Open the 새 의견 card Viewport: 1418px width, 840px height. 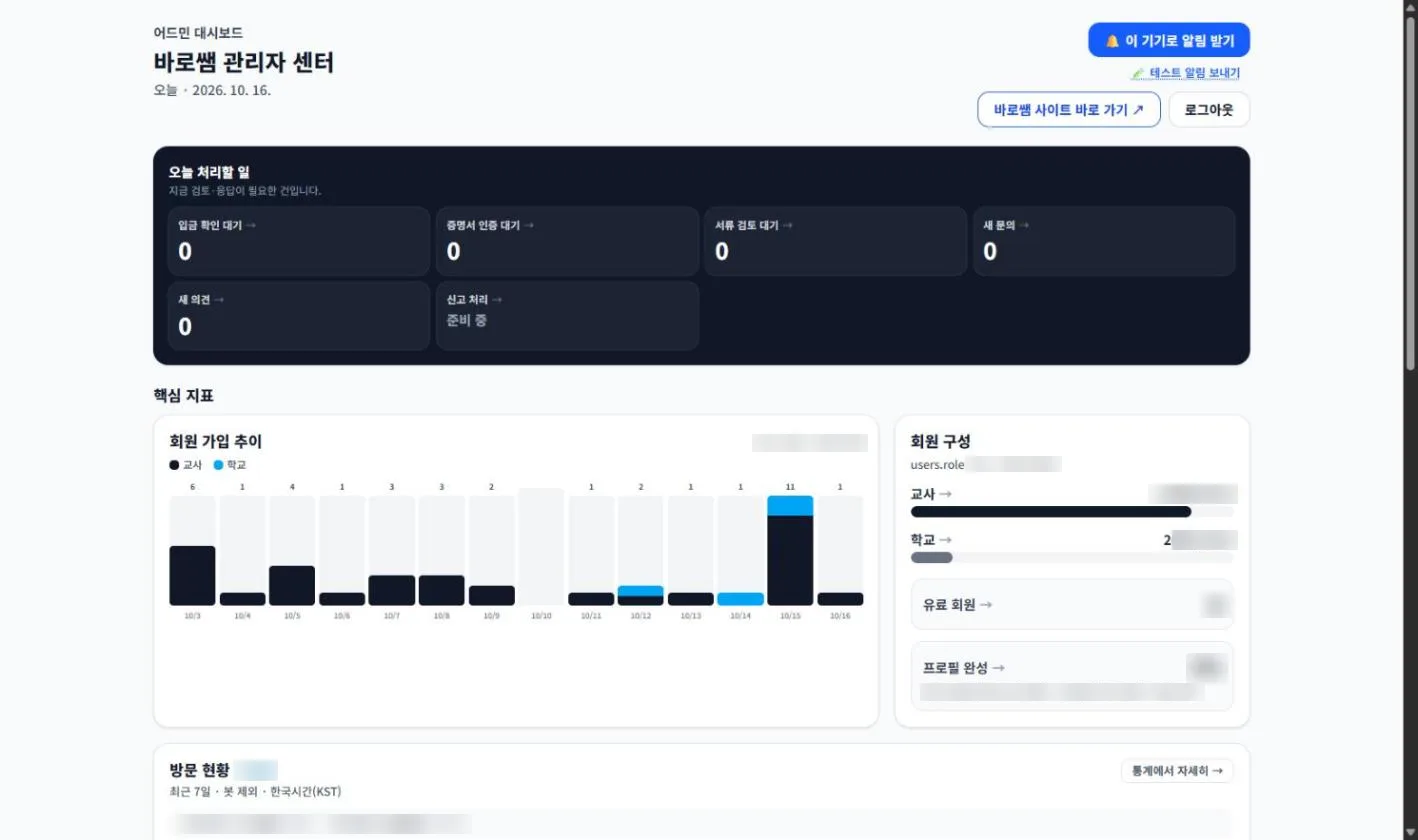pos(299,316)
